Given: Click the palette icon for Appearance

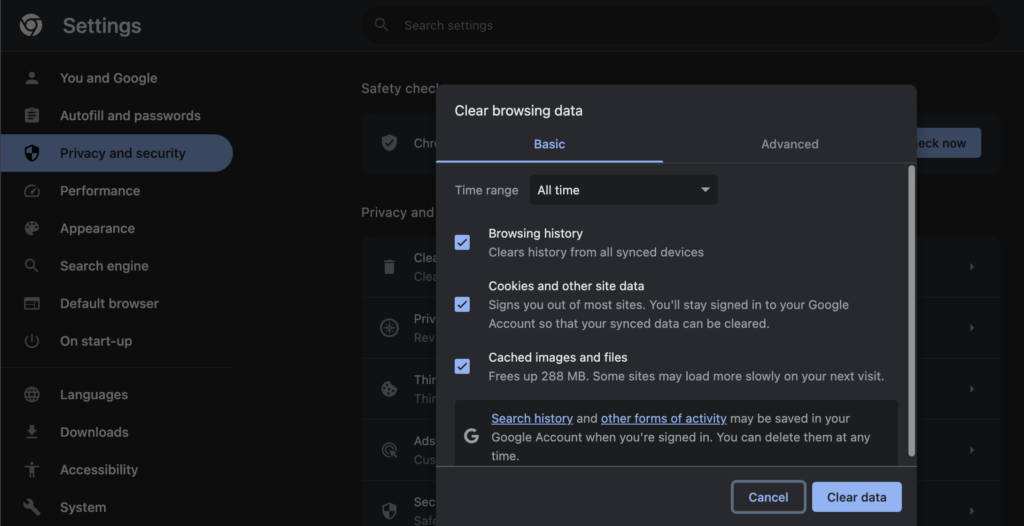Looking at the screenshot, I should tap(31, 229).
